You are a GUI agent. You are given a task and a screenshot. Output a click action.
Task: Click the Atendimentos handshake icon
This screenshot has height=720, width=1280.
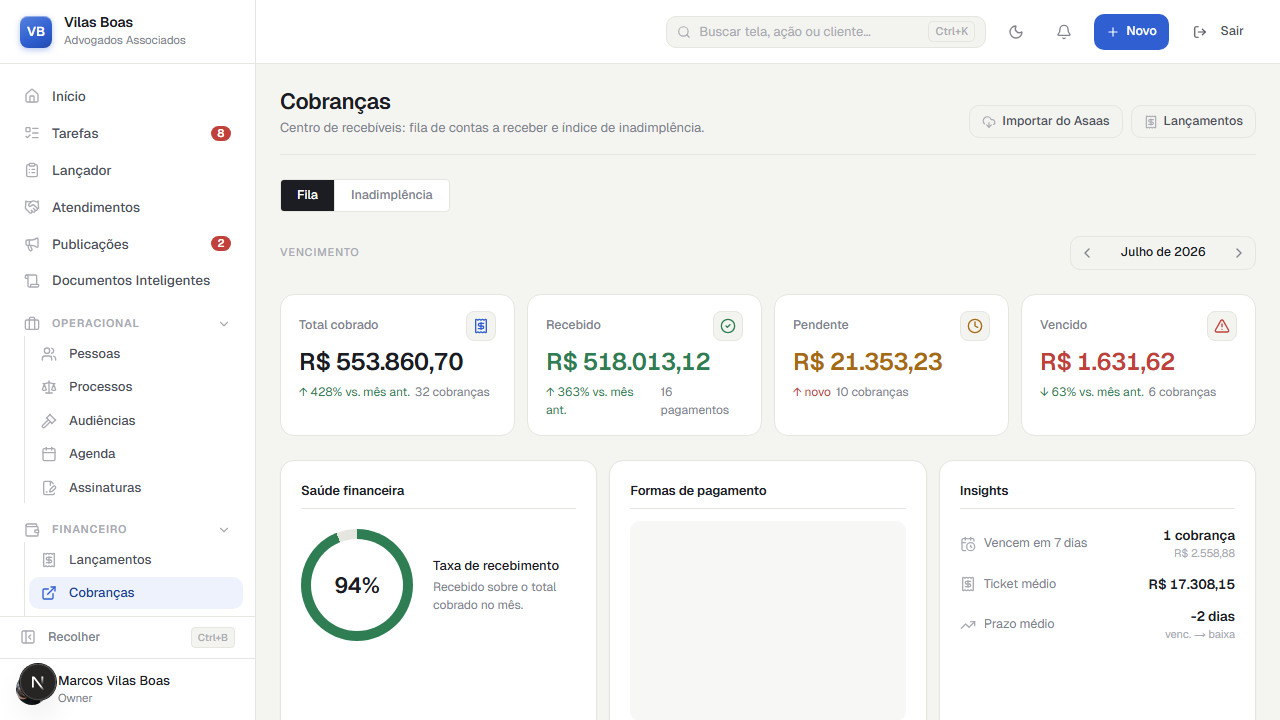32,208
